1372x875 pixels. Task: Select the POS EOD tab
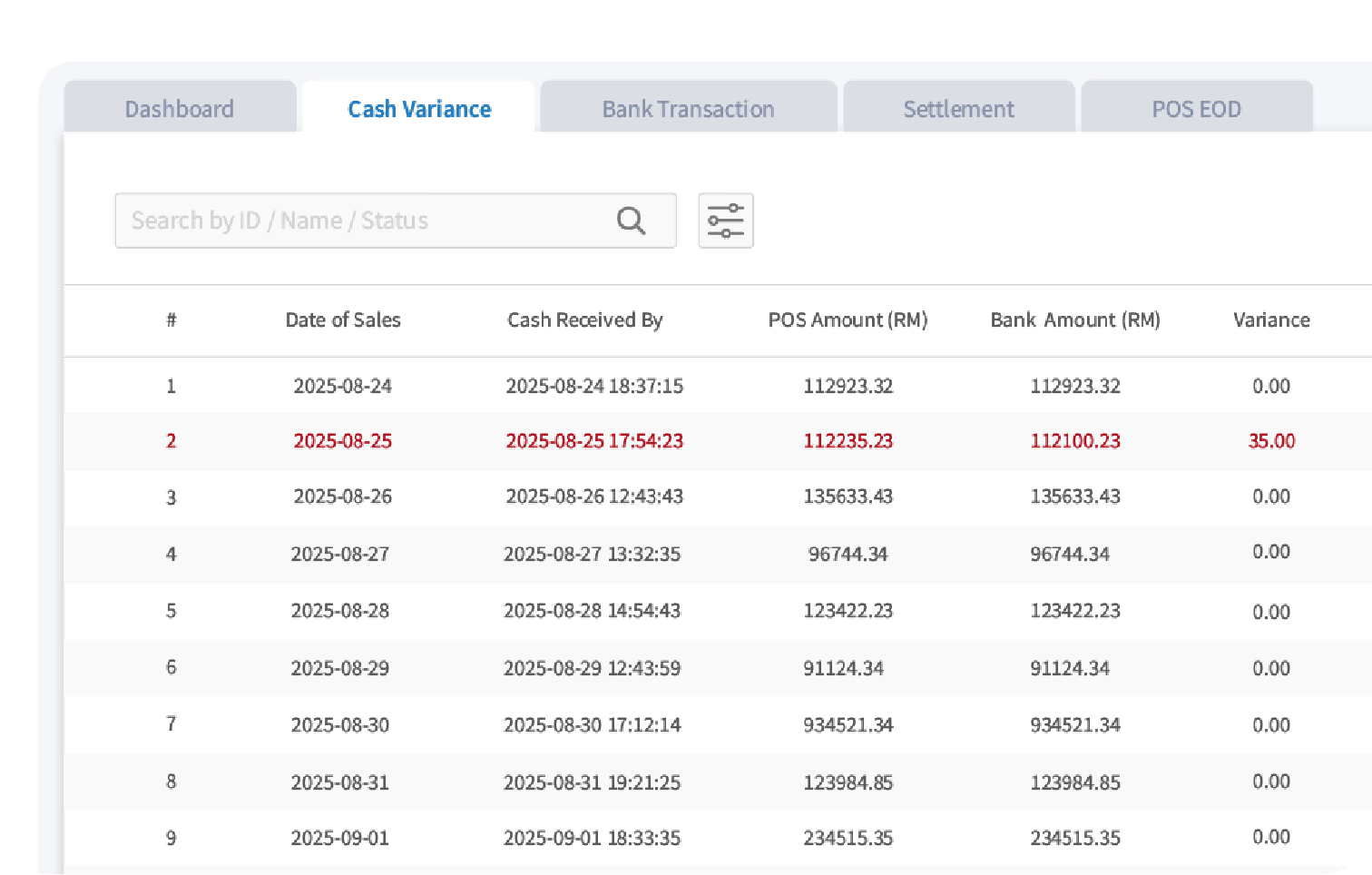[x=1197, y=108]
